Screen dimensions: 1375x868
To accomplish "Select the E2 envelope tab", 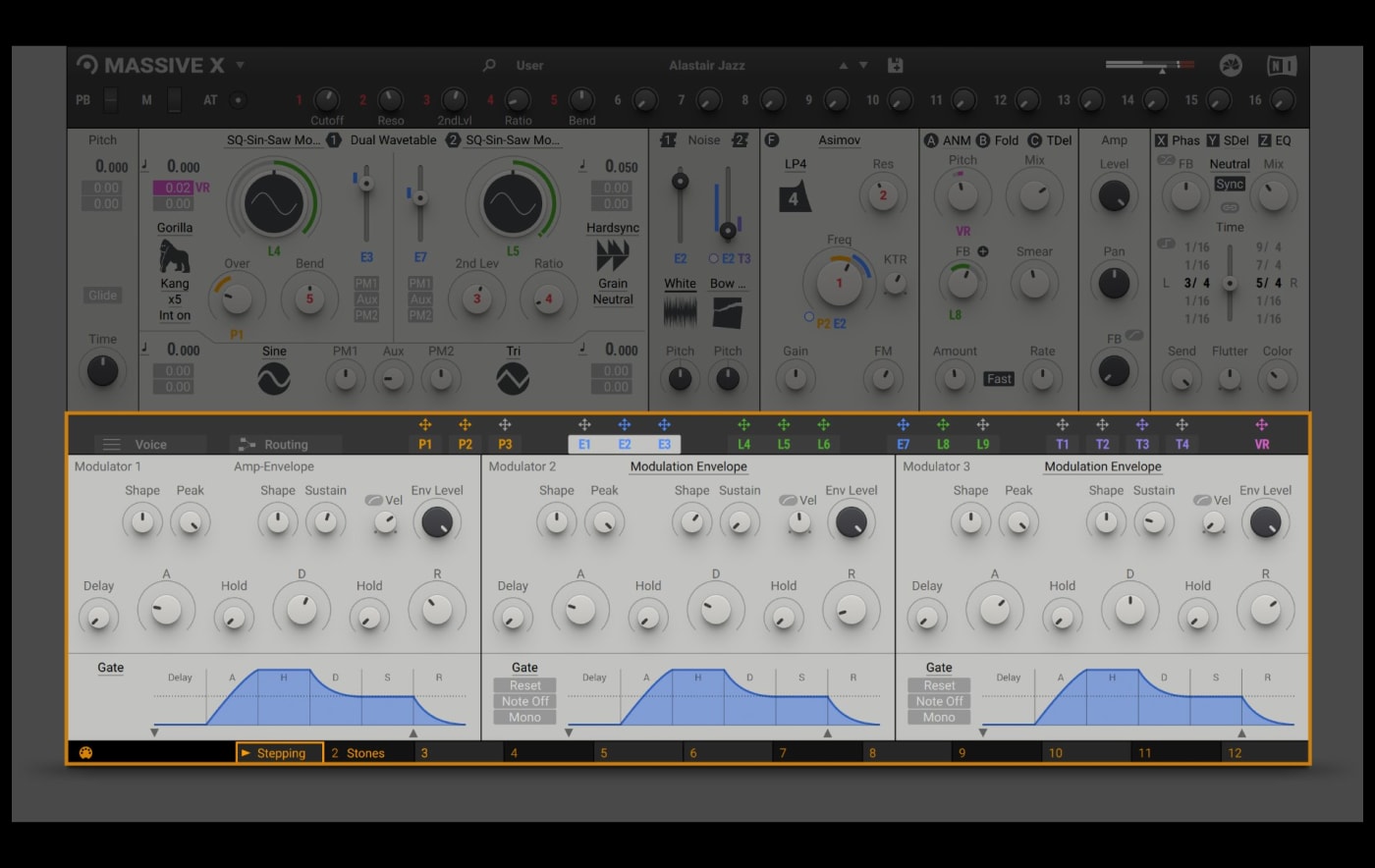I will [625, 444].
